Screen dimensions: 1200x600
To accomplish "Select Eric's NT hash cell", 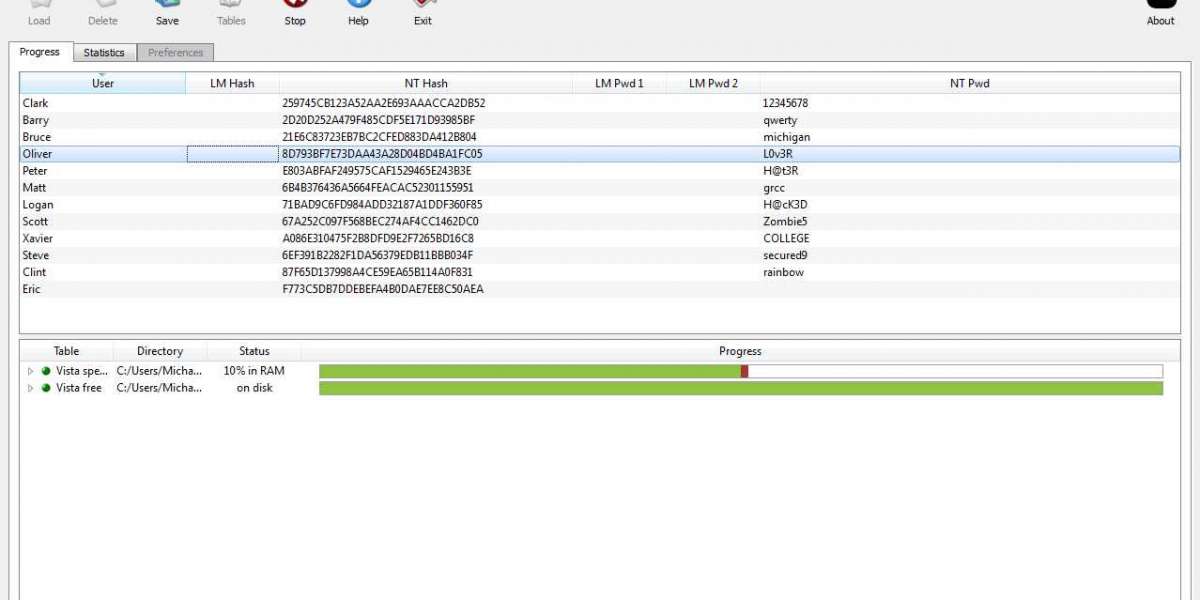I will 383,289.
